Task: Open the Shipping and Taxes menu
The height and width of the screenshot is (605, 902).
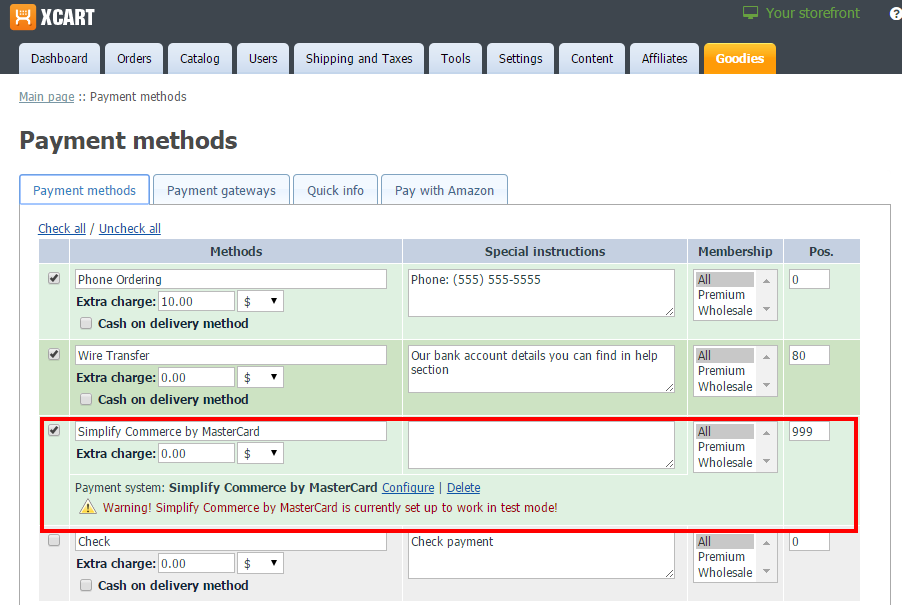Action: tap(359, 59)
